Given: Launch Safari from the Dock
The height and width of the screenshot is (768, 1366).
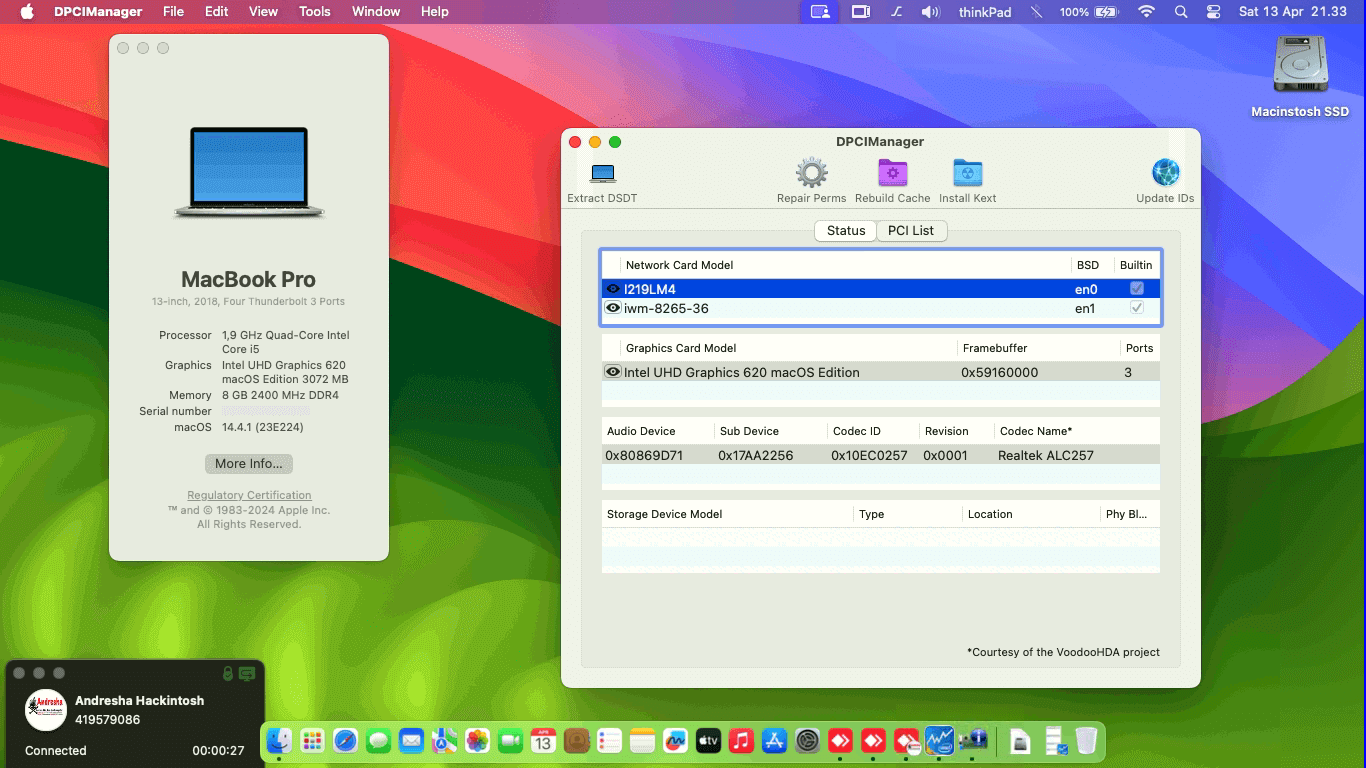Looking at the screenshot, I should click(x=346, y=741).
